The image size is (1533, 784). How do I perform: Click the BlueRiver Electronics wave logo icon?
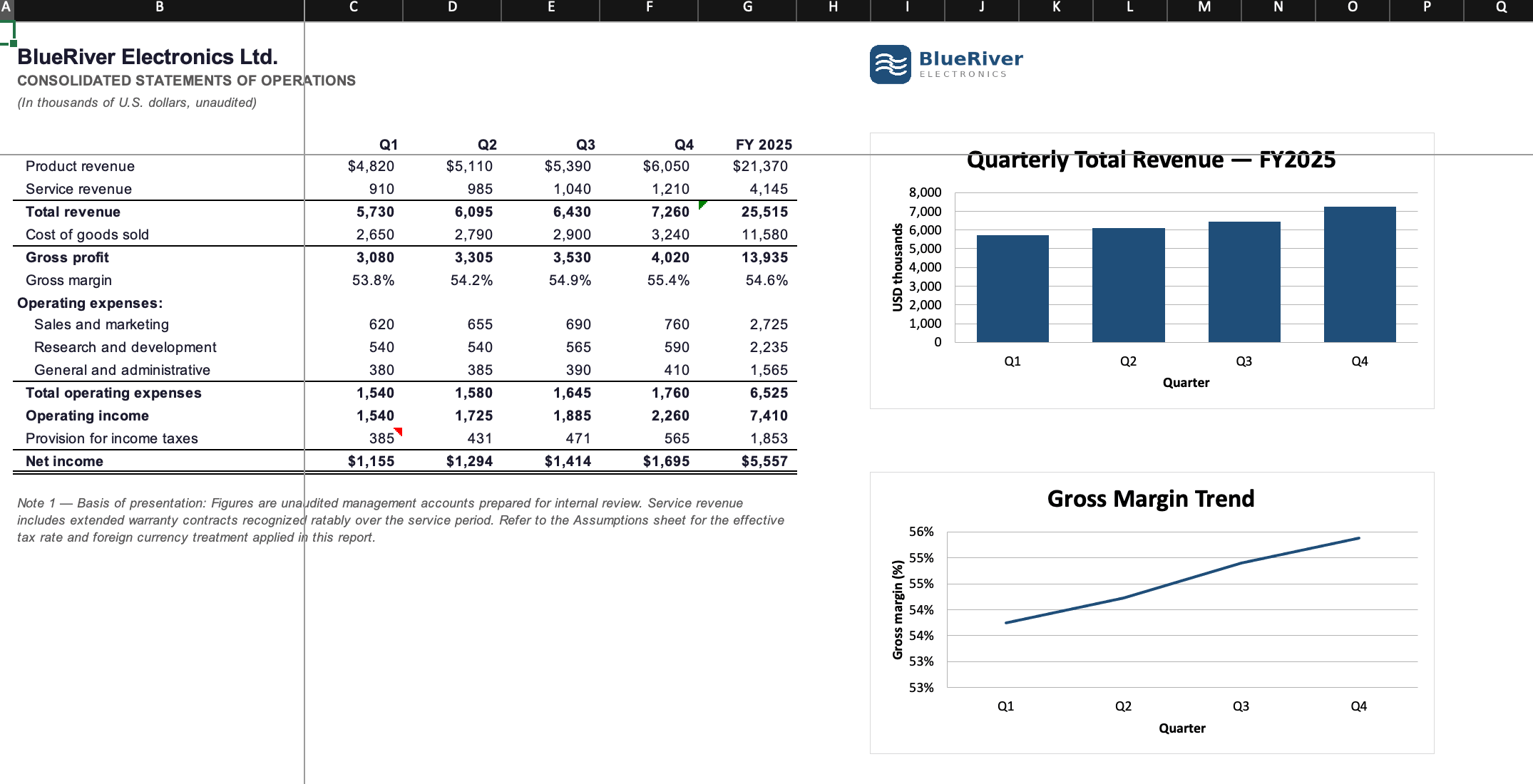[890, 64]
